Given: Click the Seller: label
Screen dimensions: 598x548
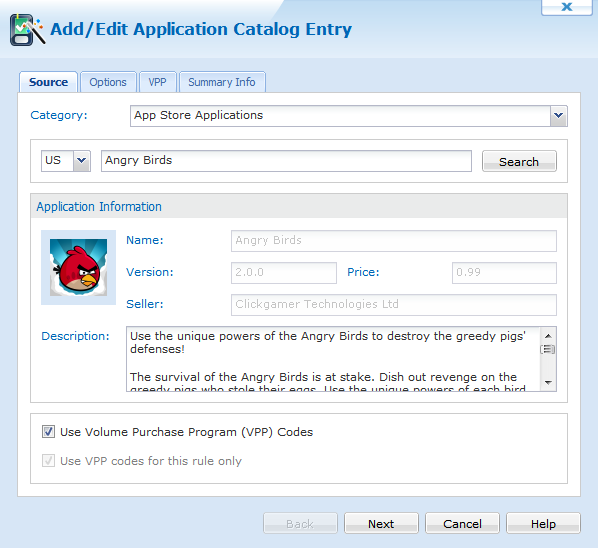Looking at the screenshot, I should point(145,304).
